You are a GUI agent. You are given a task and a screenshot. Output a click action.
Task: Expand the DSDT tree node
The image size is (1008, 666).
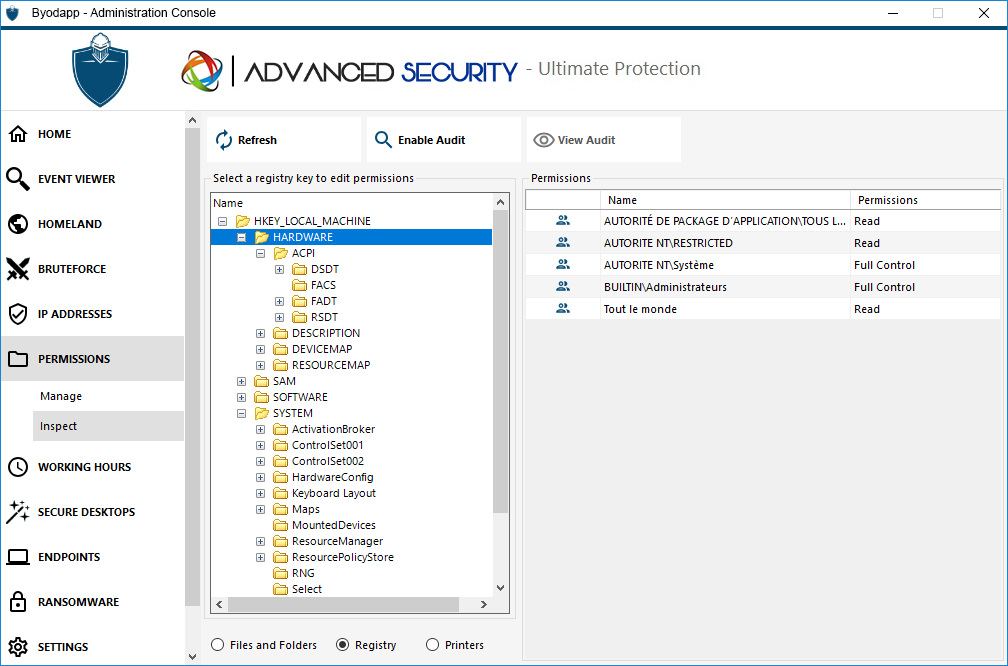coord(280,269)
